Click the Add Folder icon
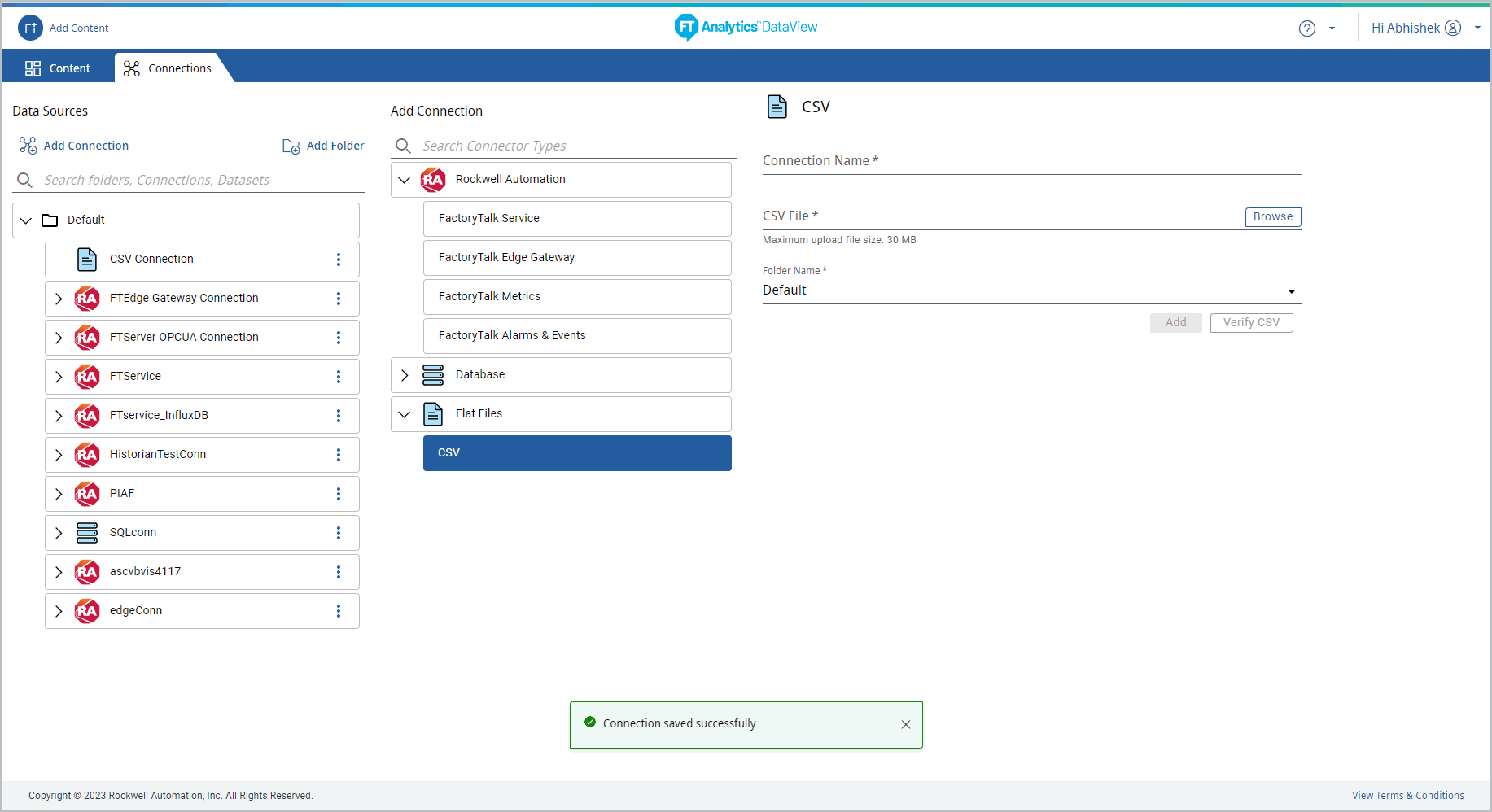 coord(291,146)
